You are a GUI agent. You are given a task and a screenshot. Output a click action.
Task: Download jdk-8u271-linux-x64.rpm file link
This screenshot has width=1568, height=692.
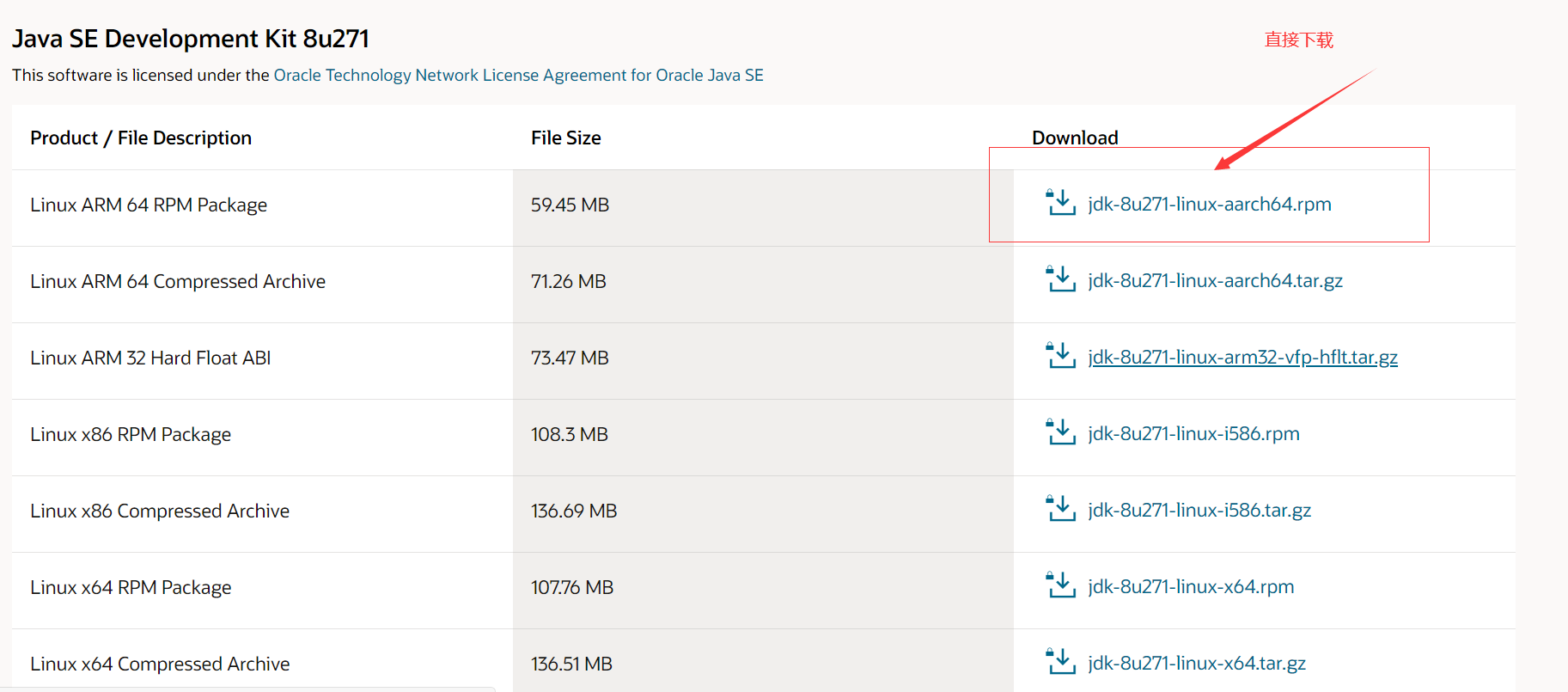(1191, 587)
